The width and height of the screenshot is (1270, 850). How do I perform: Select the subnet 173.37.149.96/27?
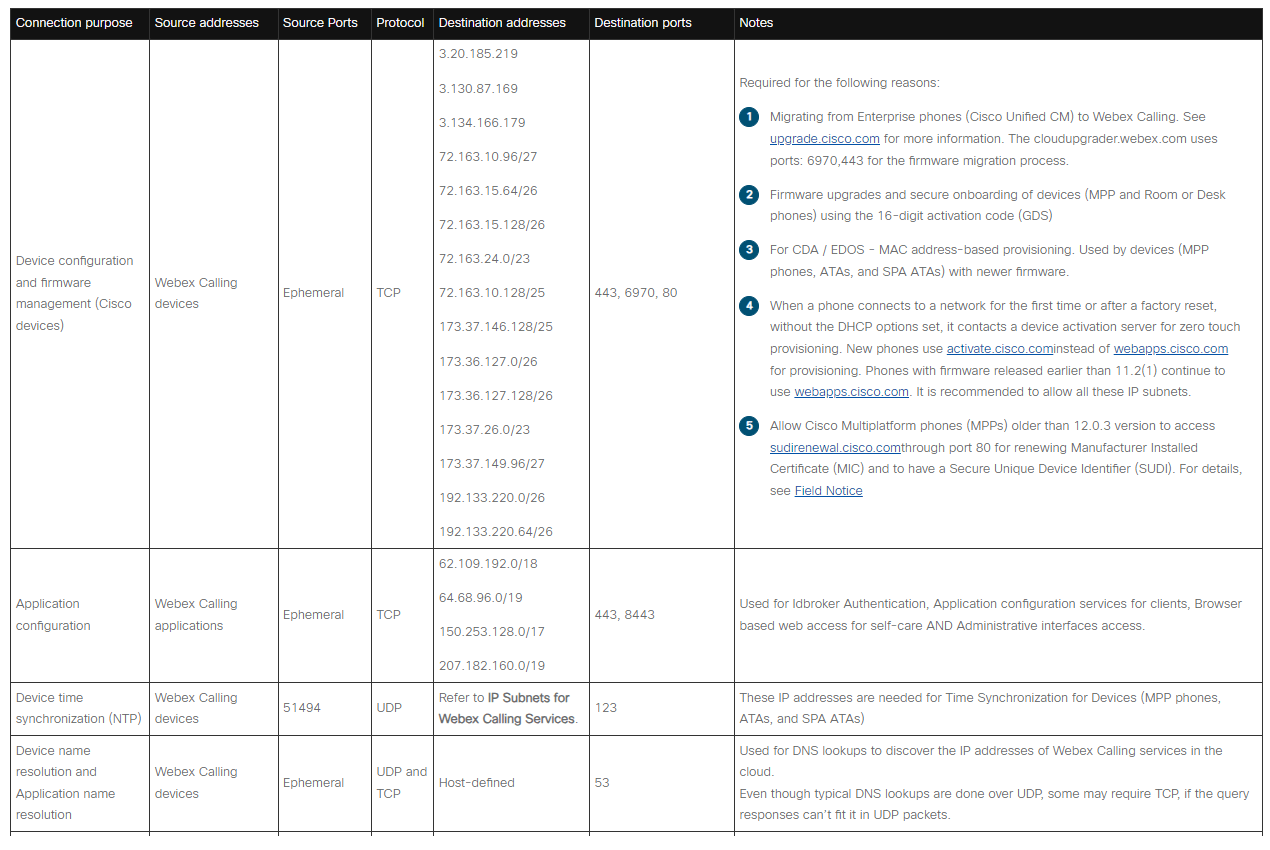tap(492, 464)
